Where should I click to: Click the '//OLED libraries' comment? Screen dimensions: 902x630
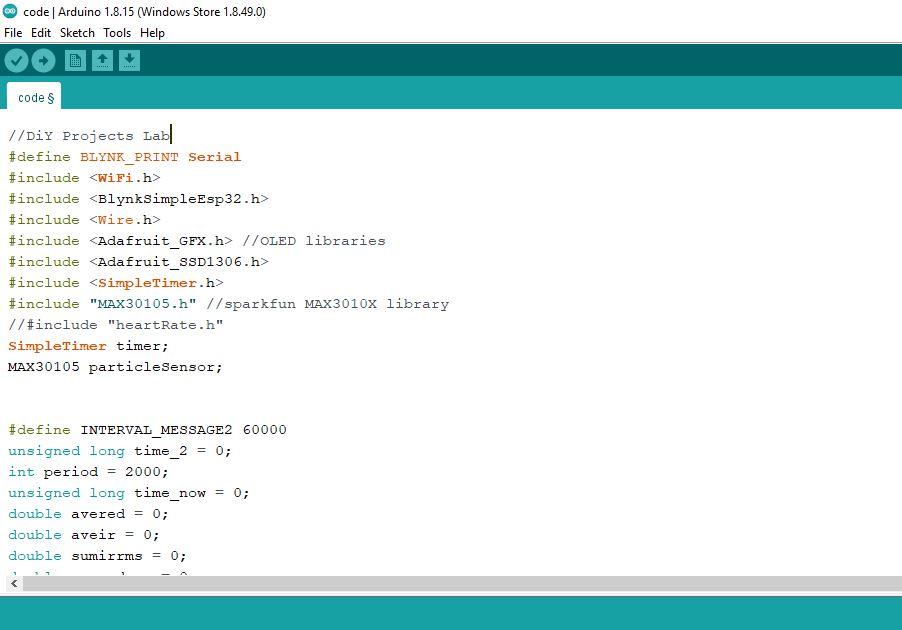[x=314, y=241]
